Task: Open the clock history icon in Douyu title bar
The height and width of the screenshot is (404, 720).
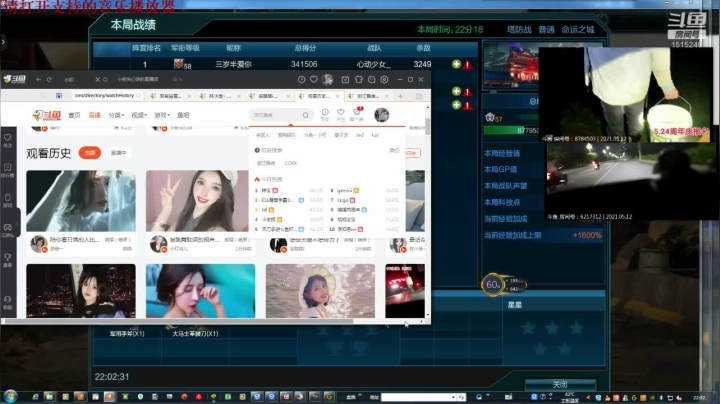Action: tap(301, 79)
